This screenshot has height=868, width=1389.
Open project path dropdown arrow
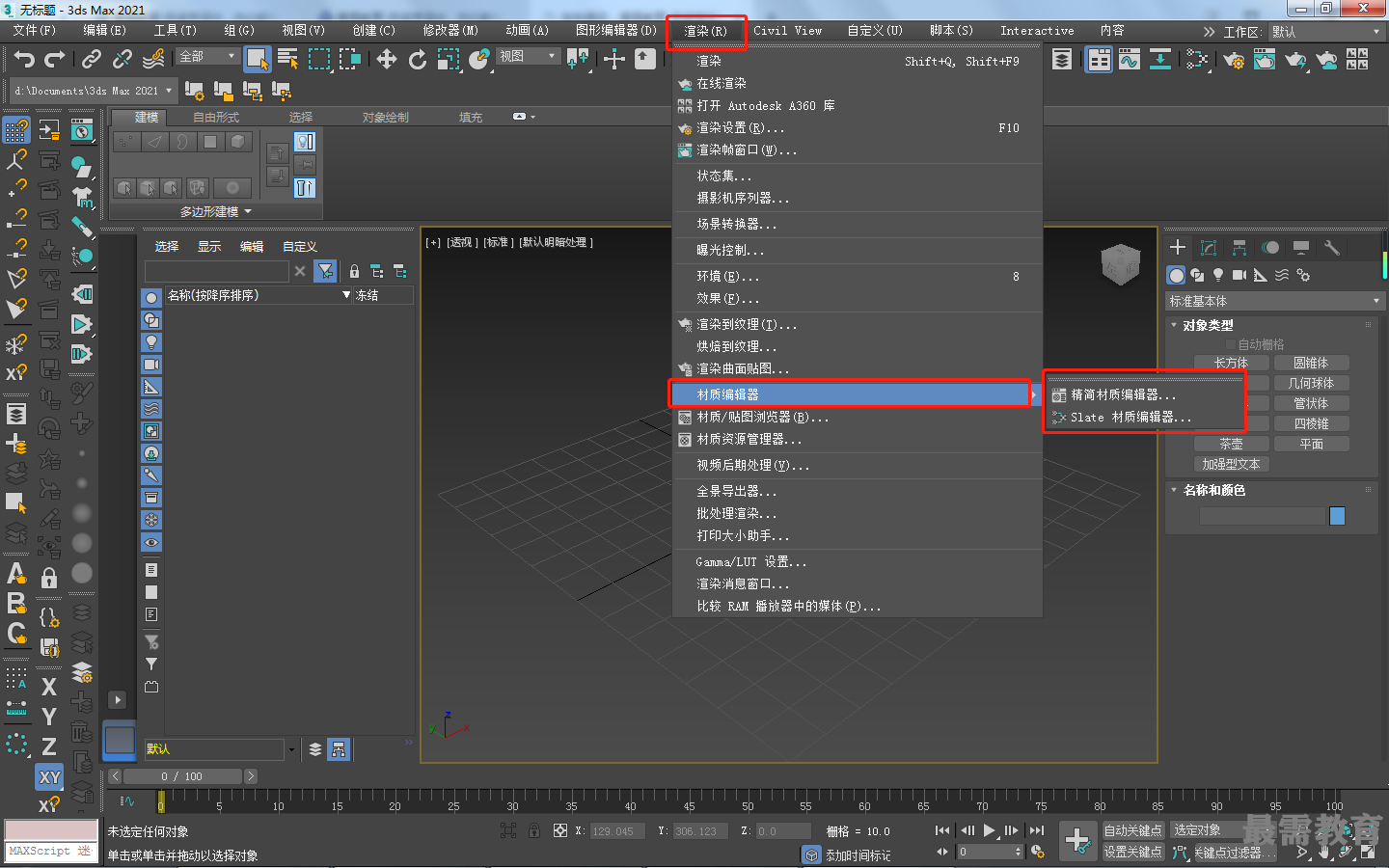(169, 91)
